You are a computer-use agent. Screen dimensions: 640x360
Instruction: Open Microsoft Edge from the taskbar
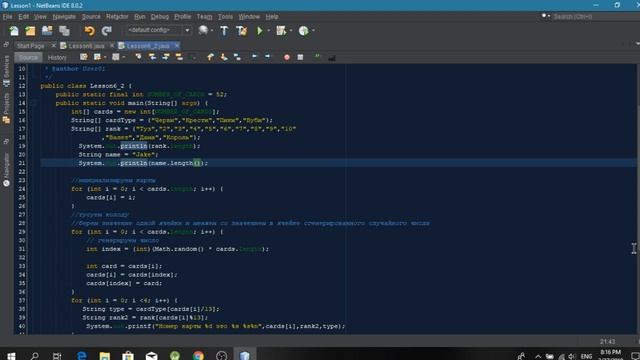coord(82,356)
